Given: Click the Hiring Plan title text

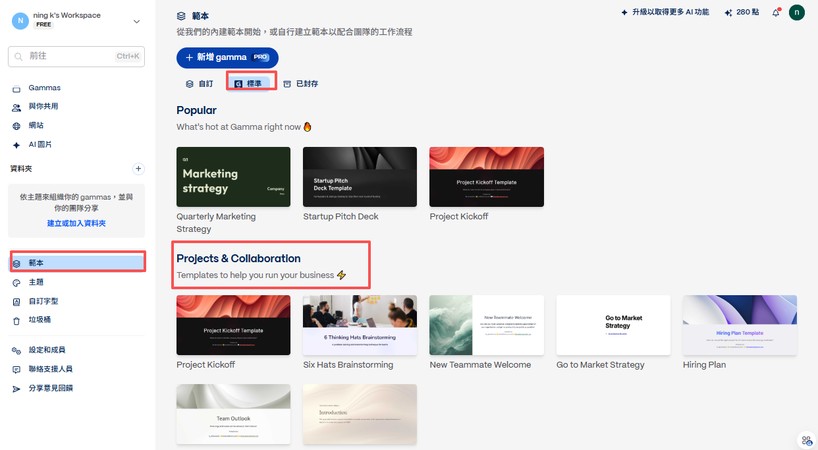Looking at the screenshot, I should pos(704,365).
